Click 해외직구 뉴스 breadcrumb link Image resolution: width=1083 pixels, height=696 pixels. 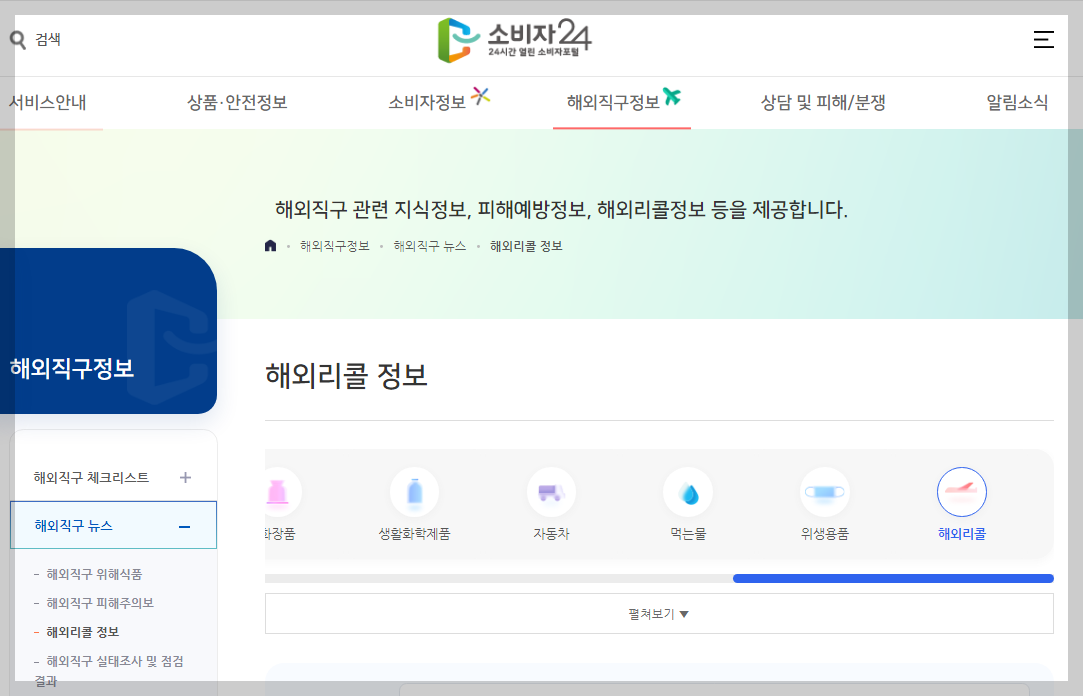[x=430, y=246]
